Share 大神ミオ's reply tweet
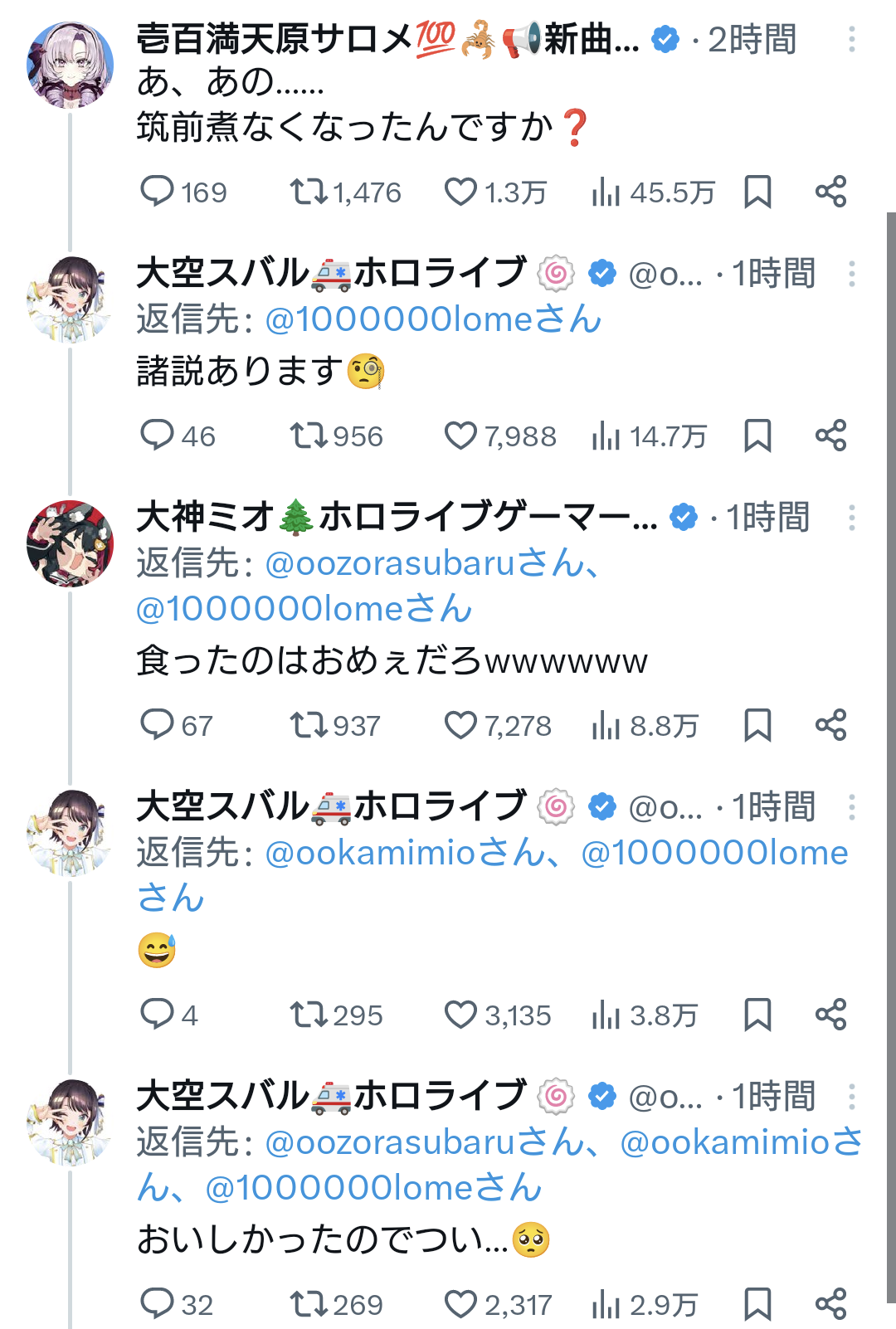The width and height of the screenshot is (896, 1329). 830,725
